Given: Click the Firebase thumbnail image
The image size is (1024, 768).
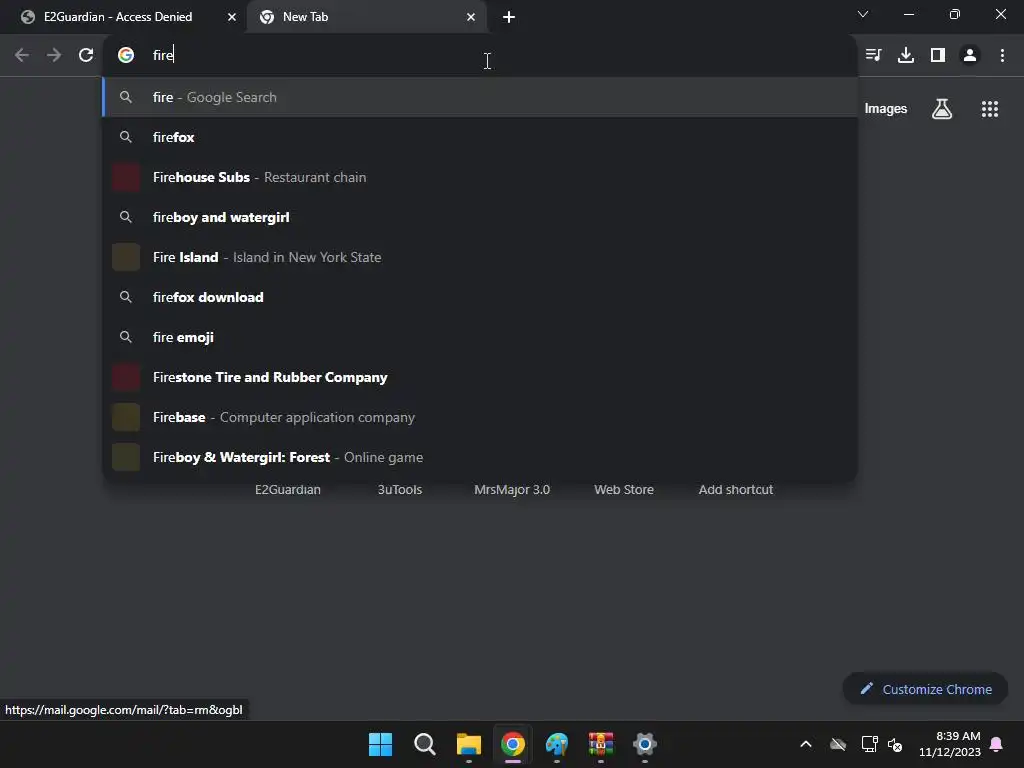Looking at the screenshot, I should tap(126, 417).
